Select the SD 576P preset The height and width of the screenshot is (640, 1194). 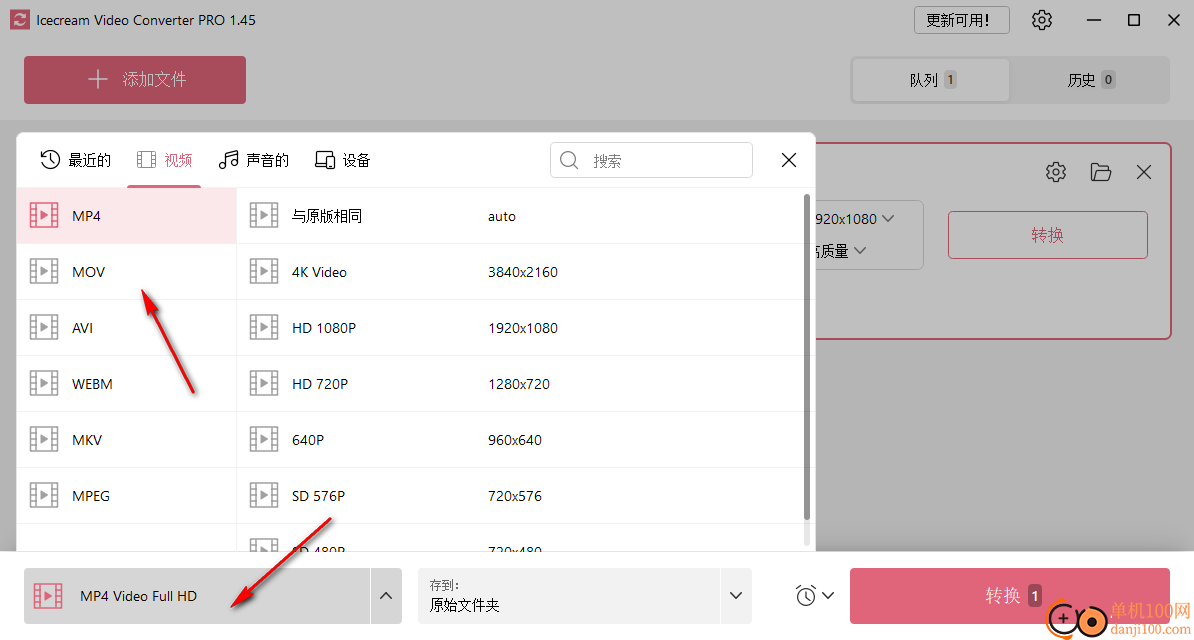(521, 495)
